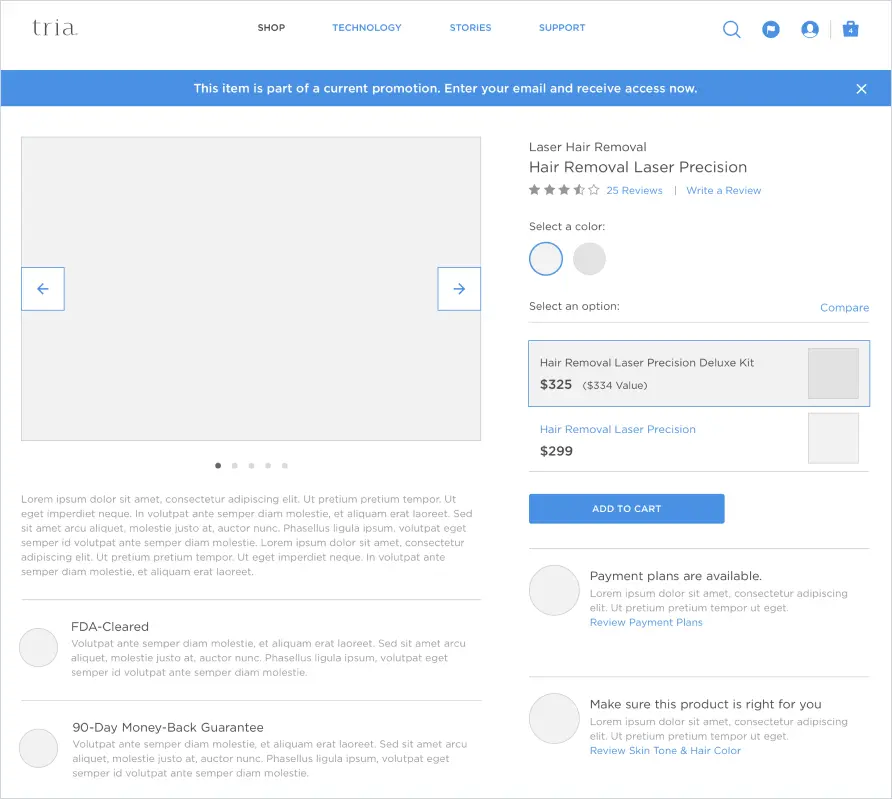Viewport: 892px width, 799px height.
Task: Click the main product image
Action: [251, 289]
